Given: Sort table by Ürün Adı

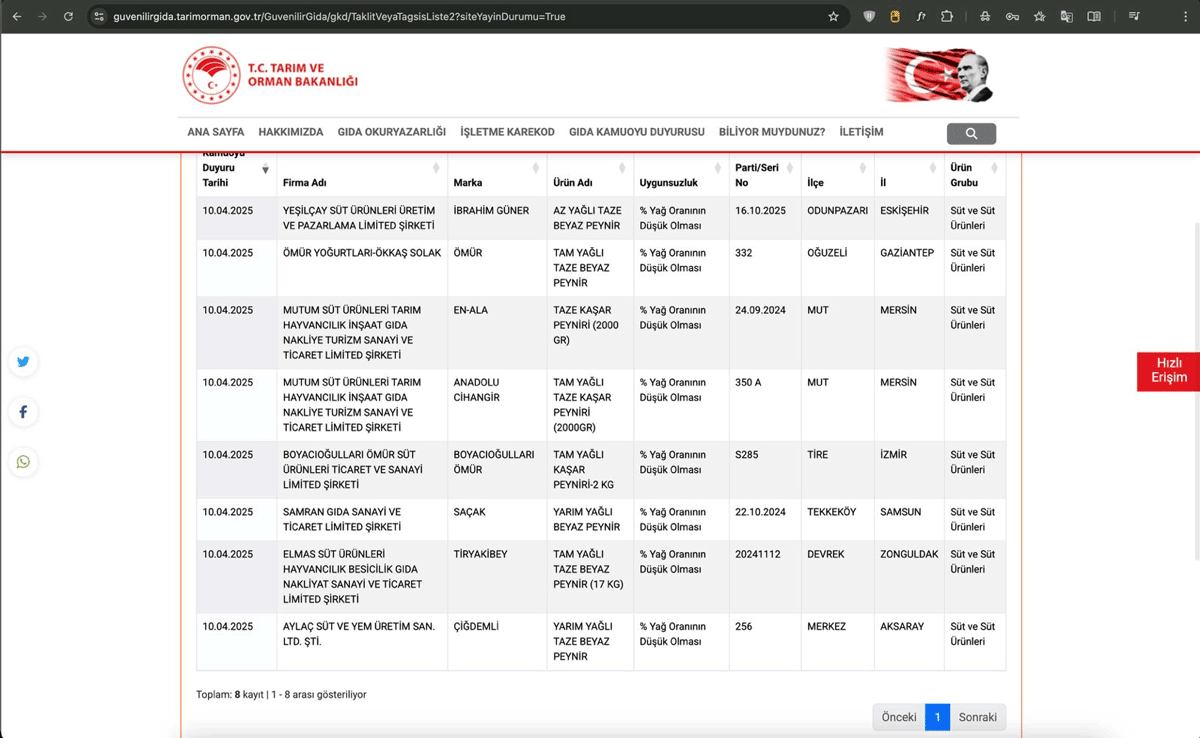Looking at the screenshot, I should pyautogui.click(x=590, y=175).
